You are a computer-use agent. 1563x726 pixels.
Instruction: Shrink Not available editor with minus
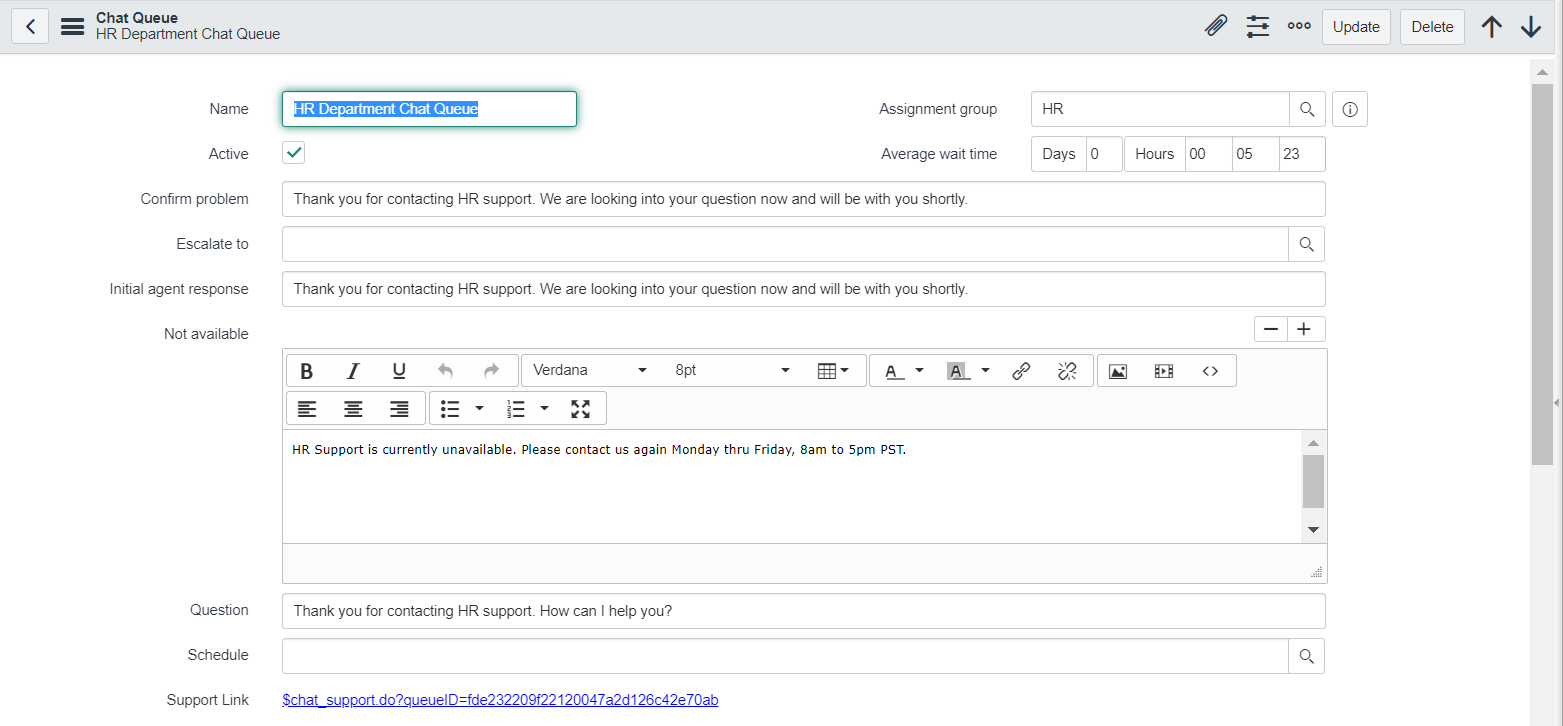1271,329
